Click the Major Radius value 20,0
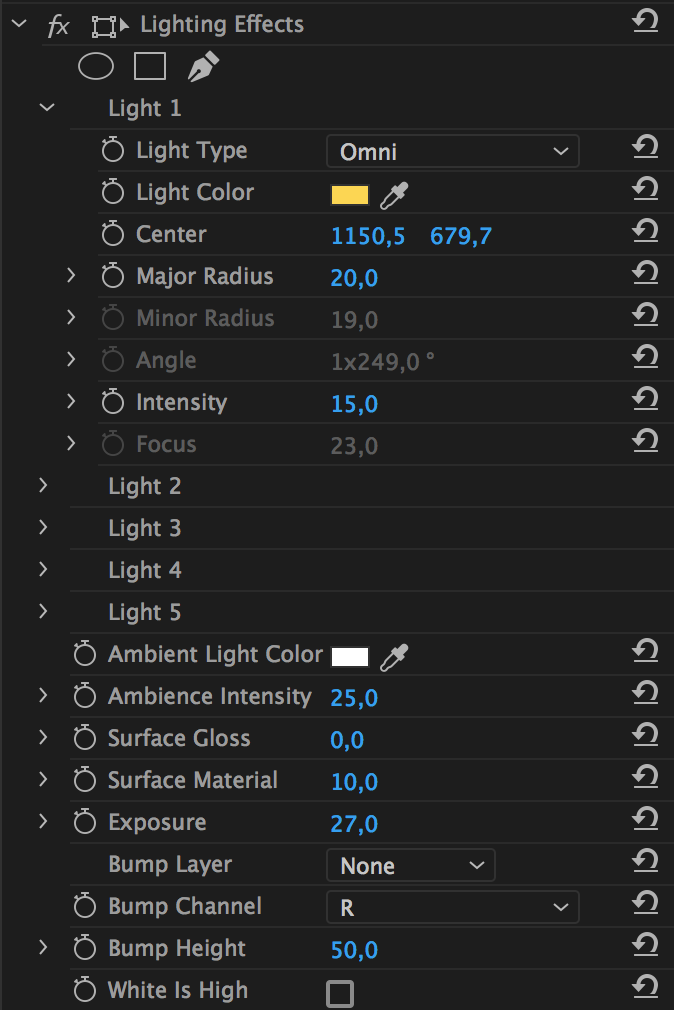674x1010 pixels. point(354,278)
